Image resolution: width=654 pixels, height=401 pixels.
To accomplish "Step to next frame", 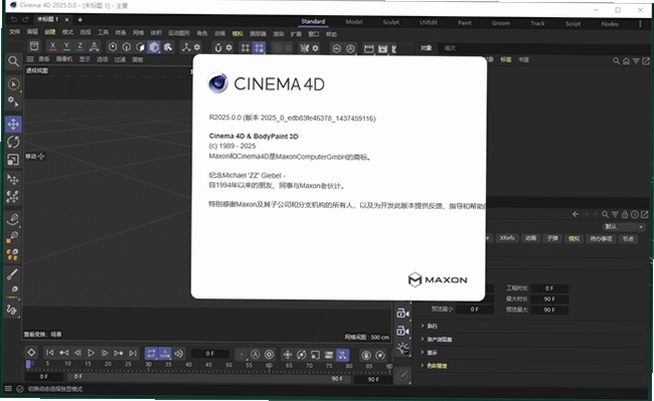I will pyautogui.click(x=105, y=353).
